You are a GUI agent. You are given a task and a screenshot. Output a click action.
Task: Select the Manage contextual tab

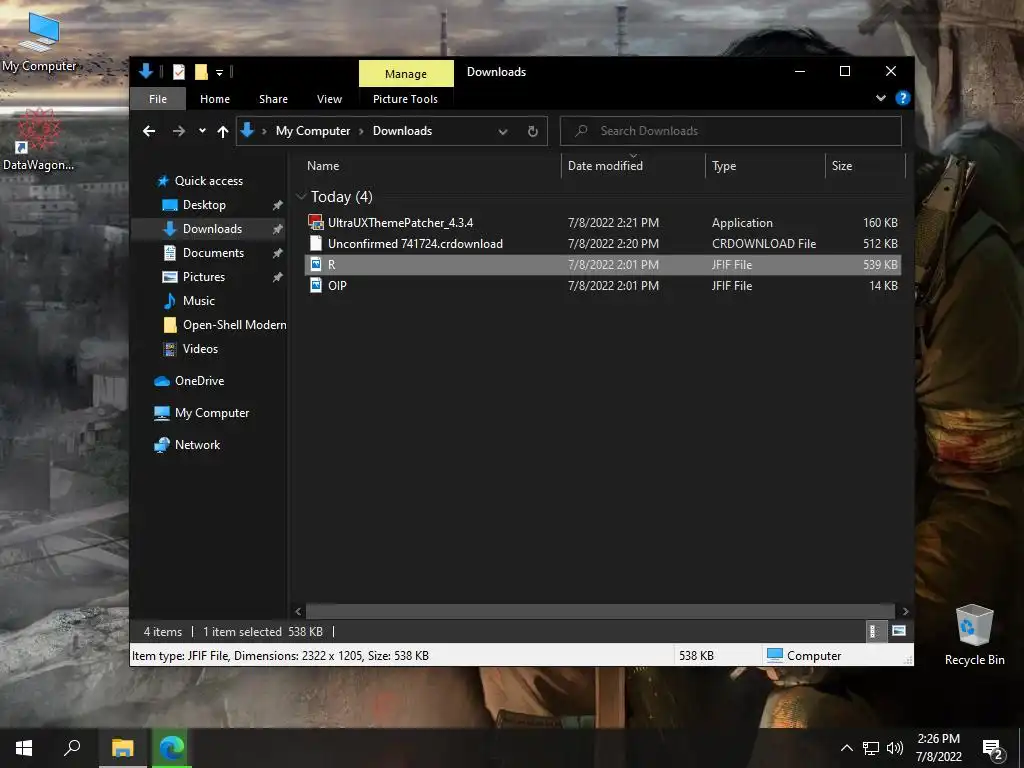406,74
